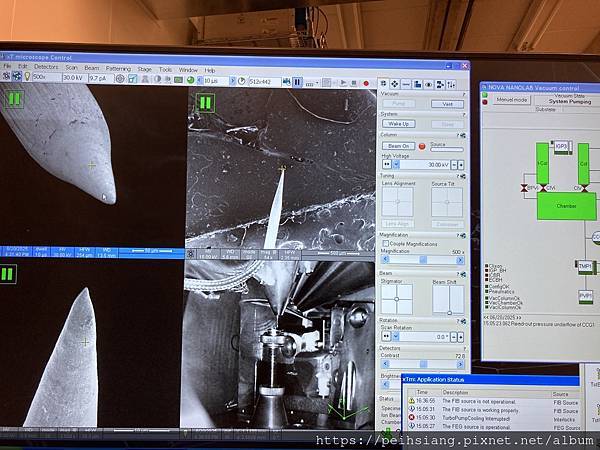Screen dimensions: 600x450
Task: Click the 9.7 pA beam current field
Action: pos(100,78)
